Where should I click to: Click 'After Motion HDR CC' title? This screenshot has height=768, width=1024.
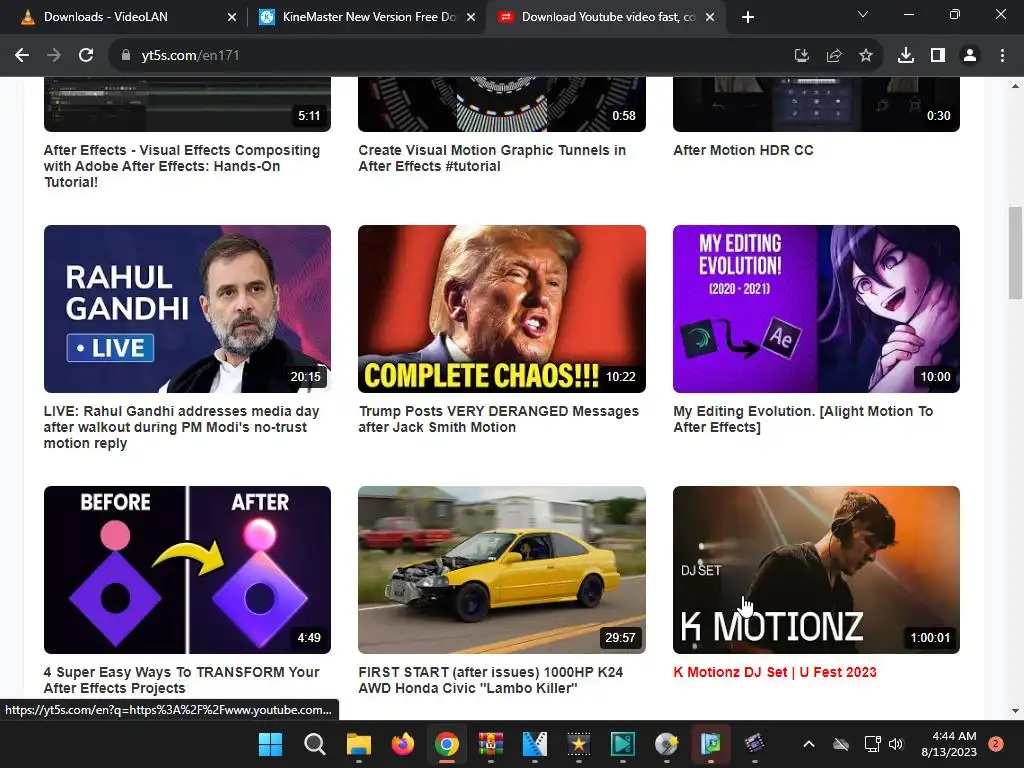click(743, 150)
